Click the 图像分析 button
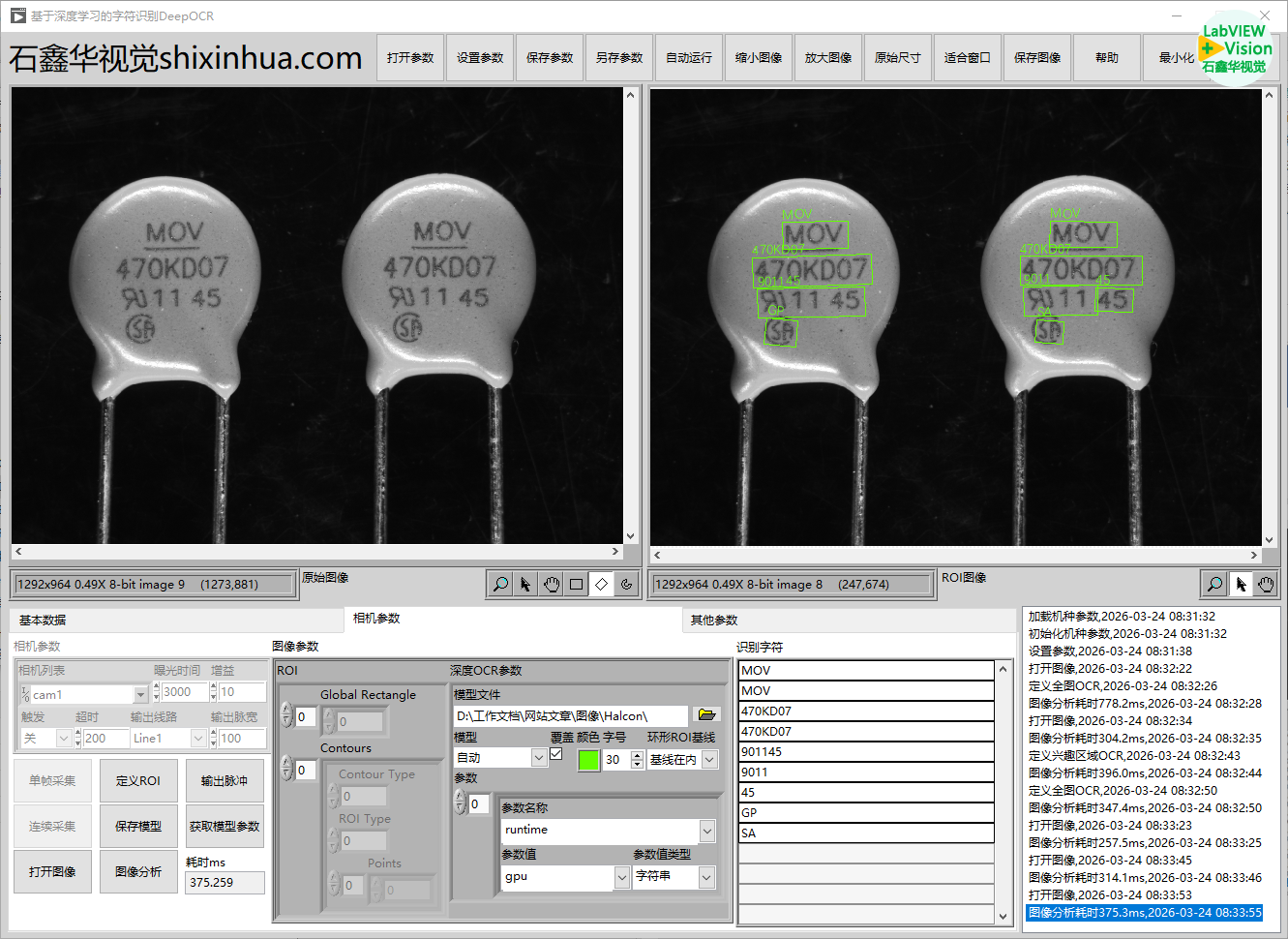This screenshot has width=1288, height=939. pos(138,871)
